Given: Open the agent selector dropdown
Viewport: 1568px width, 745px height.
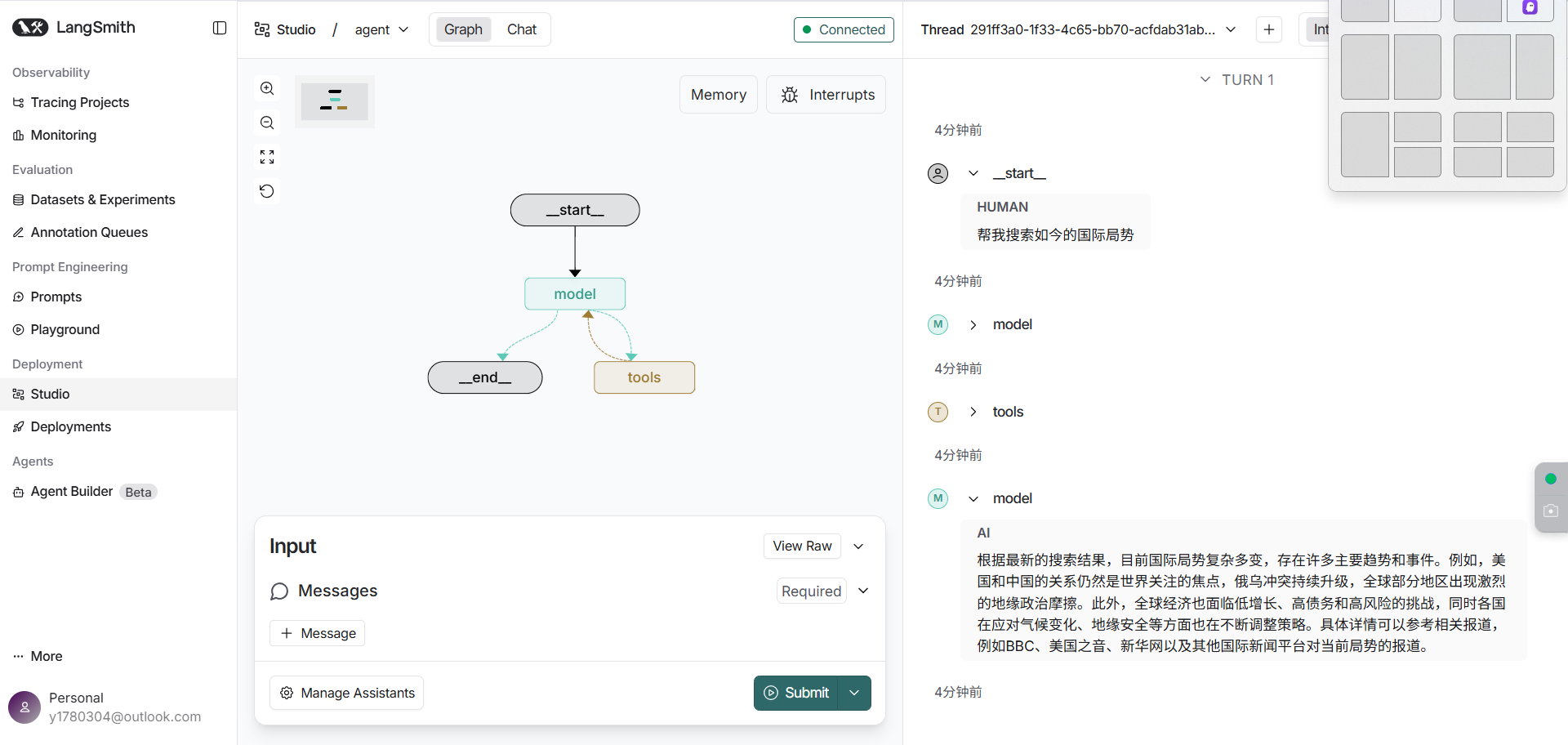Looking at the screenshot, I should [x=381, y=29].
